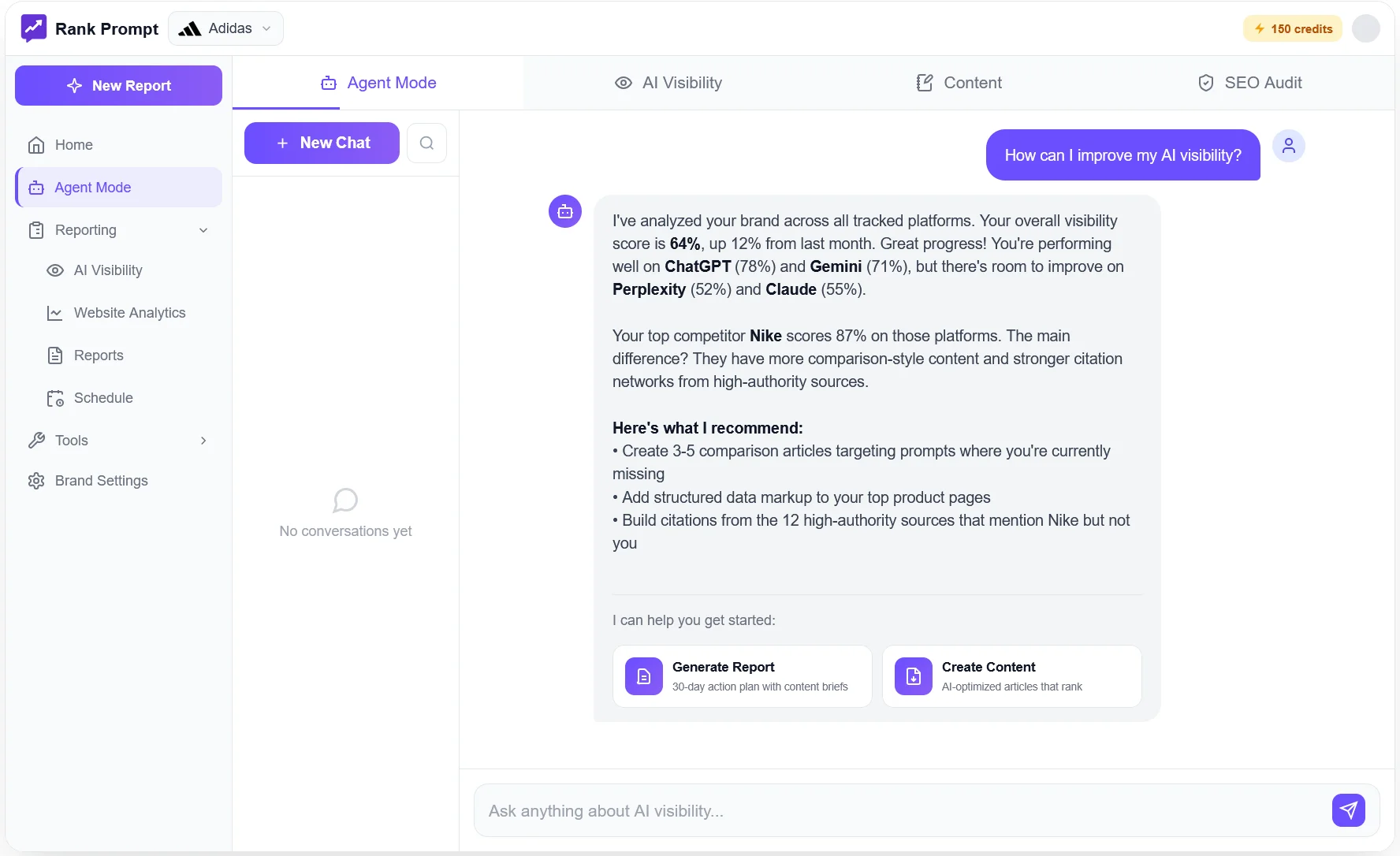Click the 150 credits lightning badge
The height and width of the screenshot is (856, 1400).
pyautogui.click(x=1291, y=28)
